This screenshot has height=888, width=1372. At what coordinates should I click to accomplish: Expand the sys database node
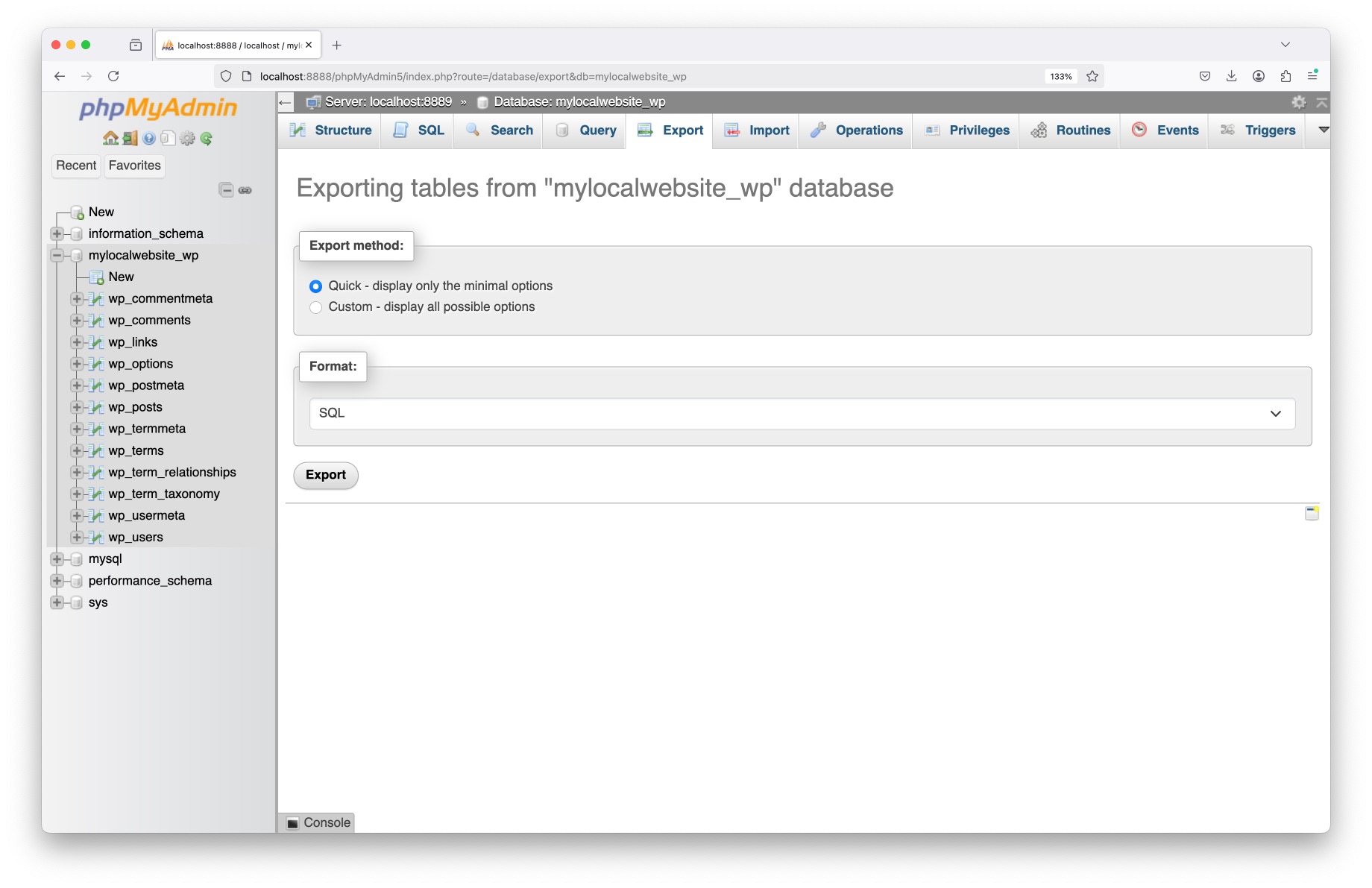[x=57, y=602]
